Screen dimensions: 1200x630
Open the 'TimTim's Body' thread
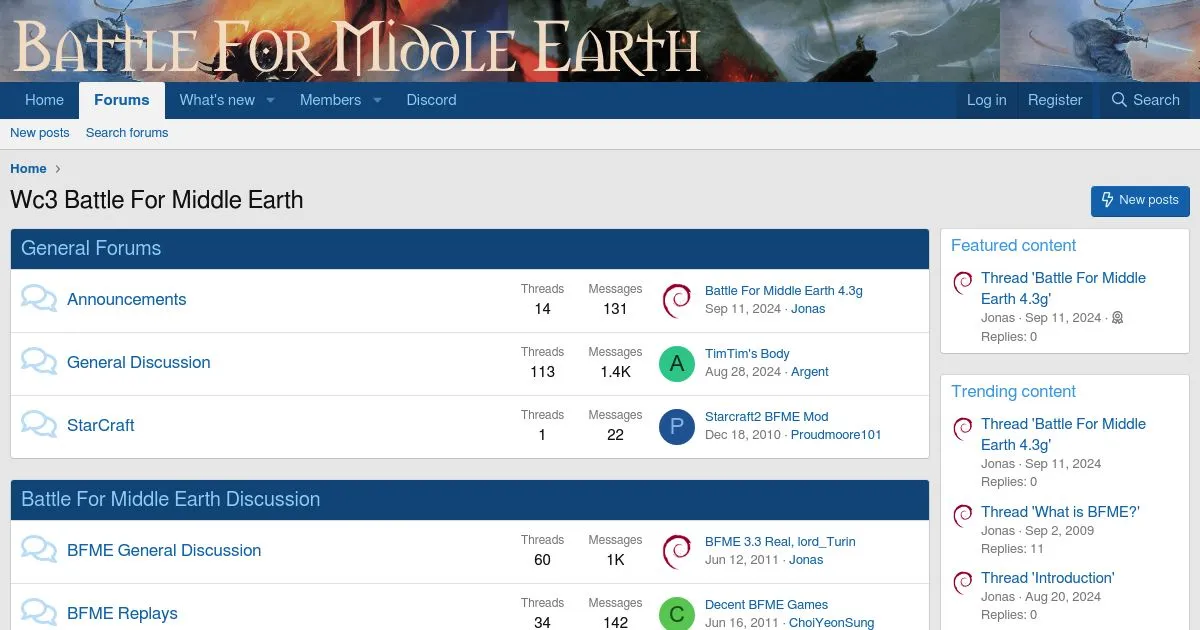coord(747,354)
